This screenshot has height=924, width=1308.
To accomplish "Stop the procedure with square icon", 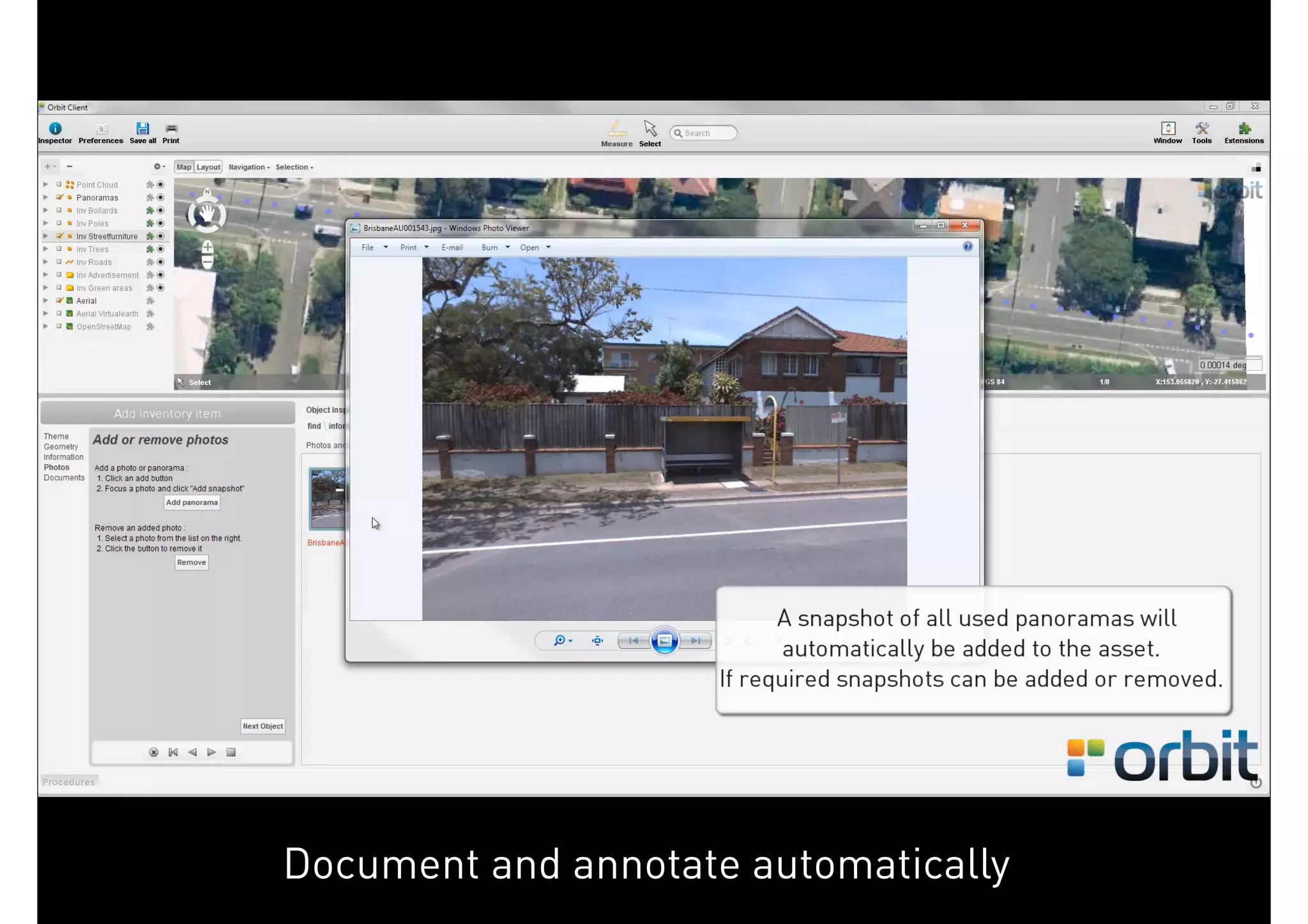I will coord(231,752).
